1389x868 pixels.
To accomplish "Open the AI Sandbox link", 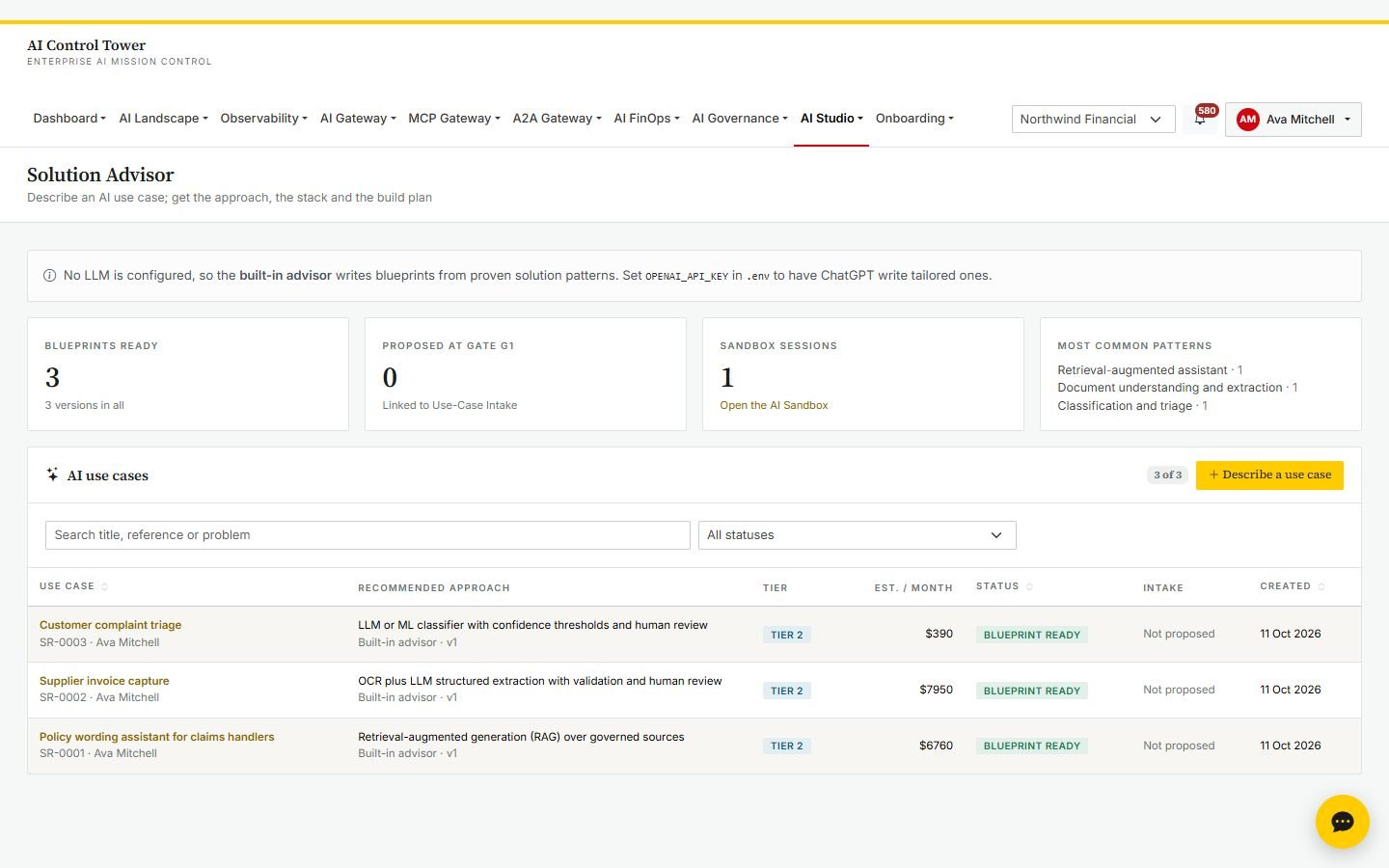I will click(774, 405).
